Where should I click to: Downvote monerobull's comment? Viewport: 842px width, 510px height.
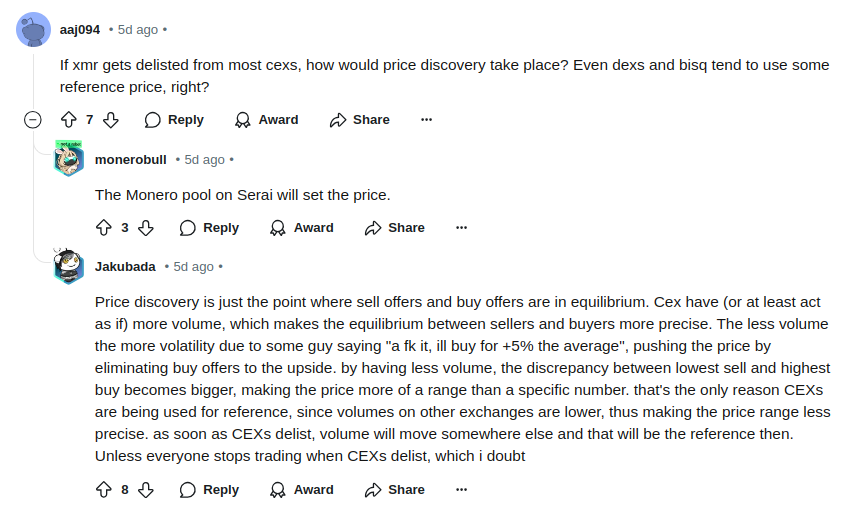[x=146, y=228]
